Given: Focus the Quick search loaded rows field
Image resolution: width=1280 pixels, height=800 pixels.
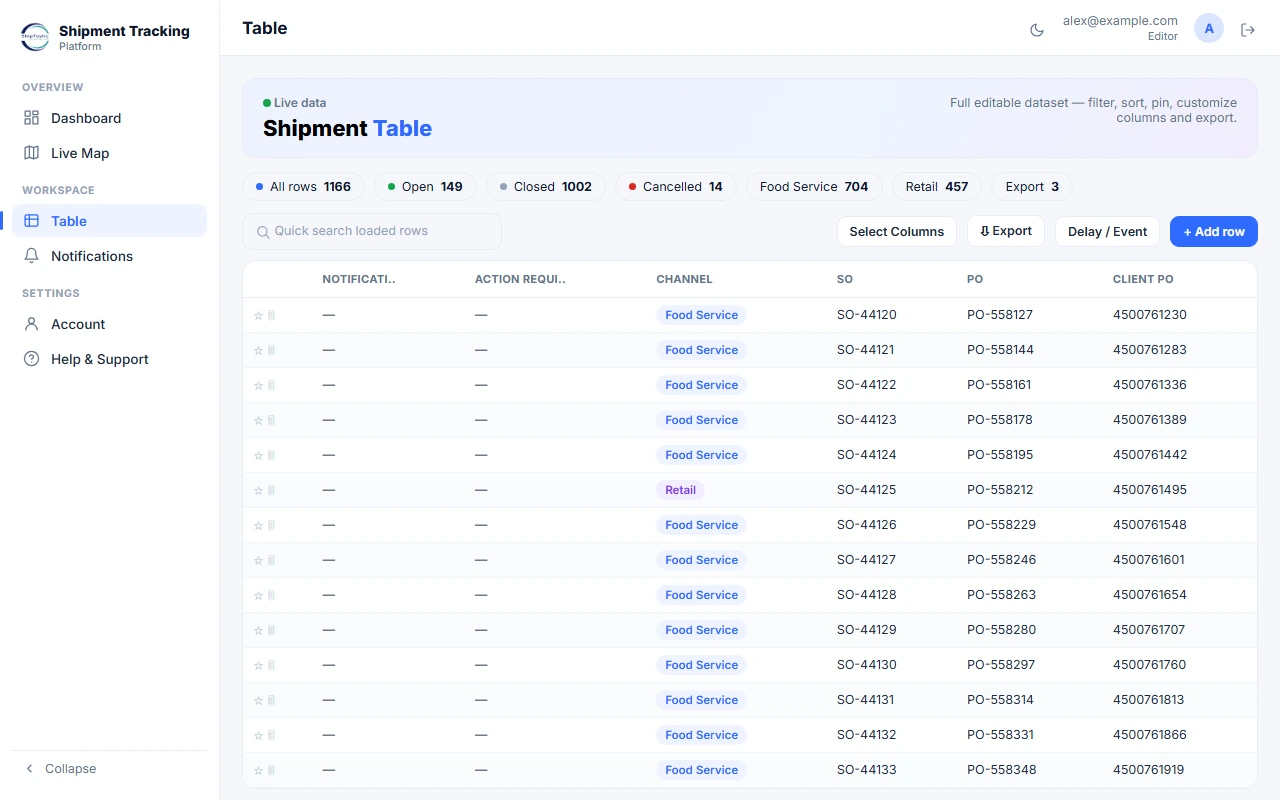Looking at the screenshot, I should pyautogui.click(x=372, y=231).
